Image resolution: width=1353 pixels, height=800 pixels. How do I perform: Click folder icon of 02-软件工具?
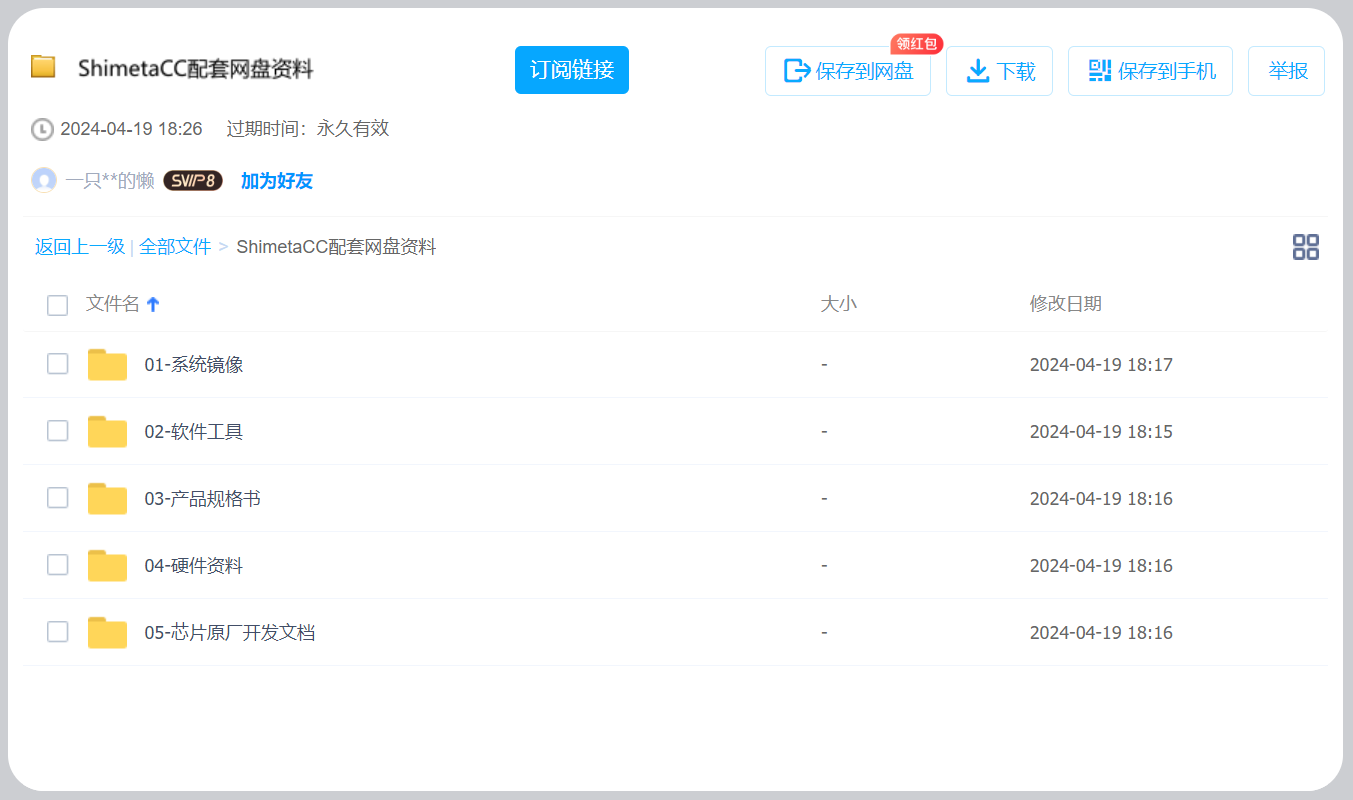point(107,432)
